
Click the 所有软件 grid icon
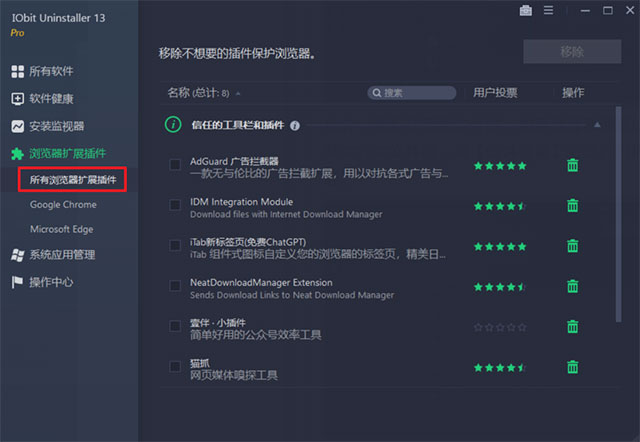[18, 71]
